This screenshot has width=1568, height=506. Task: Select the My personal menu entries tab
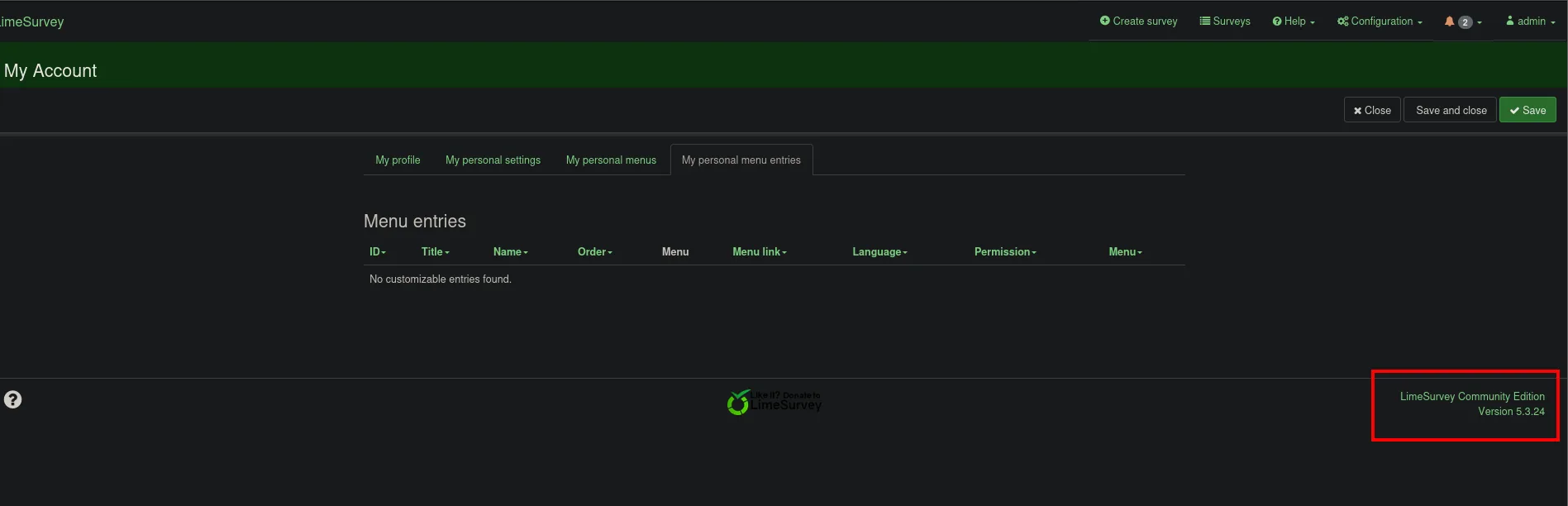(x=741, y=160)
